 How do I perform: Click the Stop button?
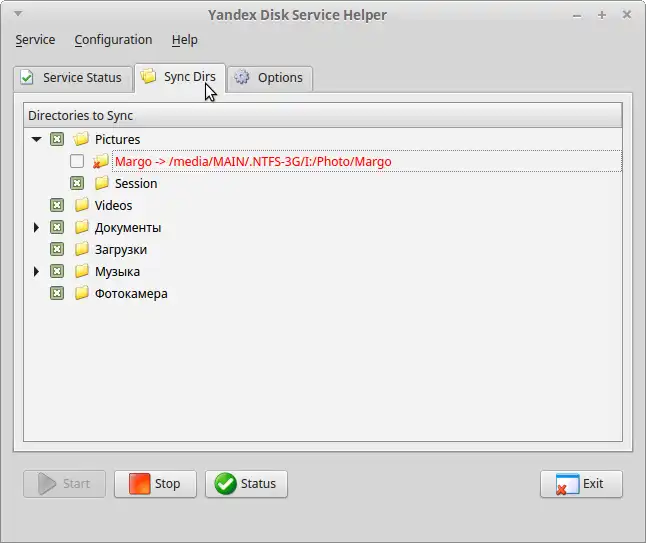click(x=155, y=484)
